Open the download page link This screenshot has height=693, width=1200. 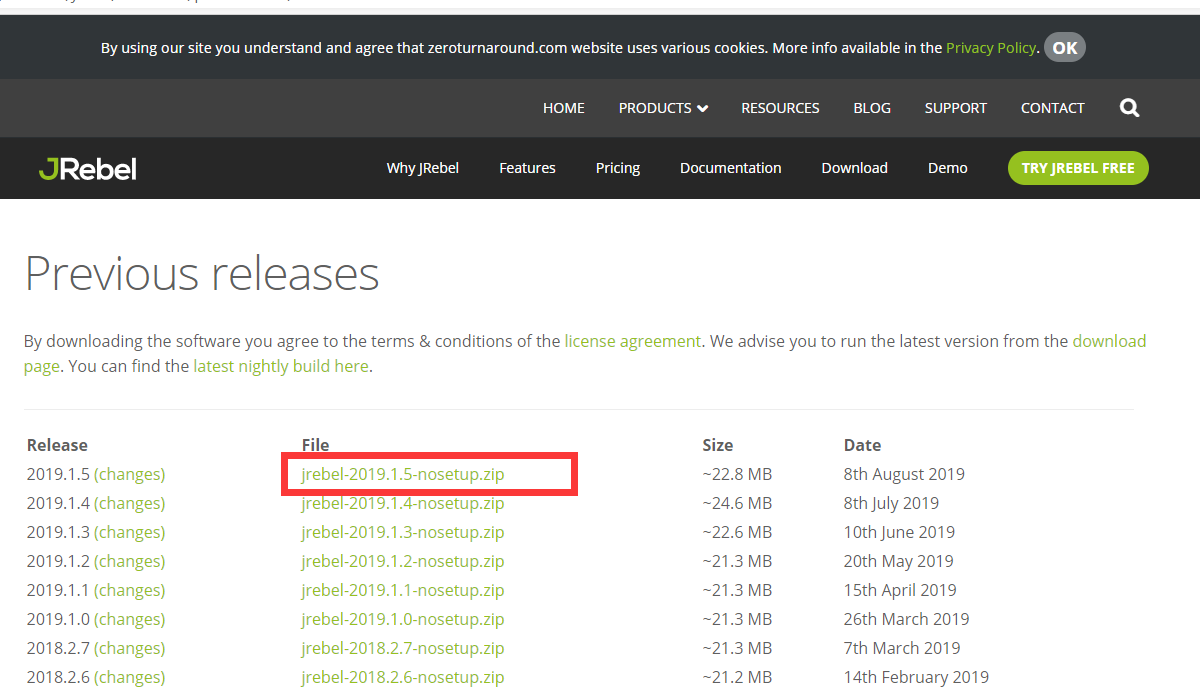pos(1110,341)
